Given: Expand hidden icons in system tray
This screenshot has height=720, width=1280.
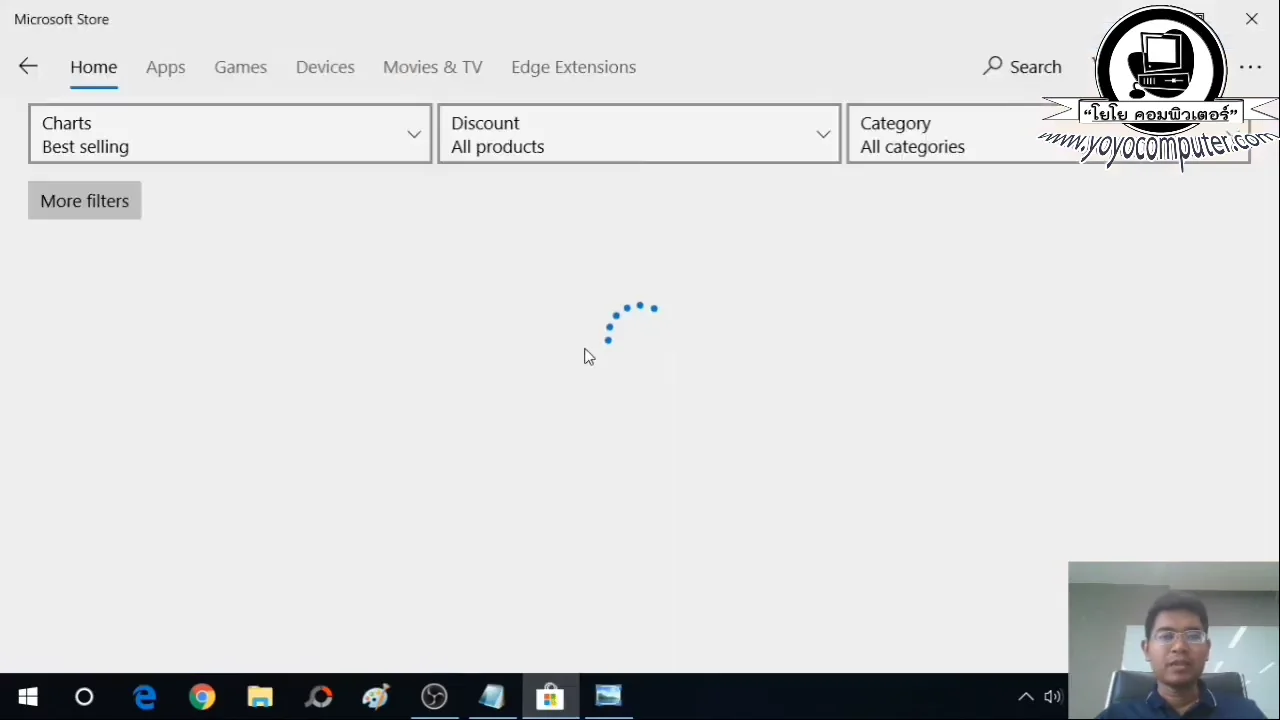Looking at the screenshot, I should coord(1026,696).
